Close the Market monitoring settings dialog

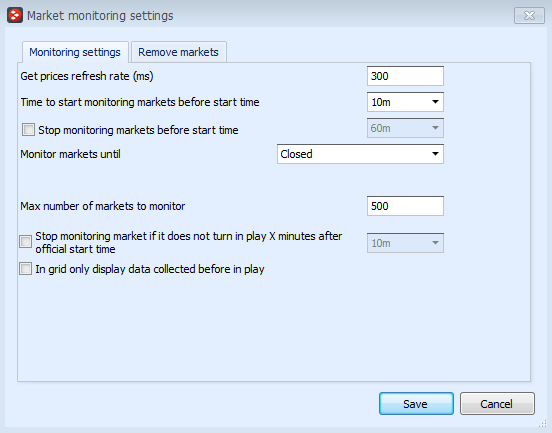click(529, 15)
